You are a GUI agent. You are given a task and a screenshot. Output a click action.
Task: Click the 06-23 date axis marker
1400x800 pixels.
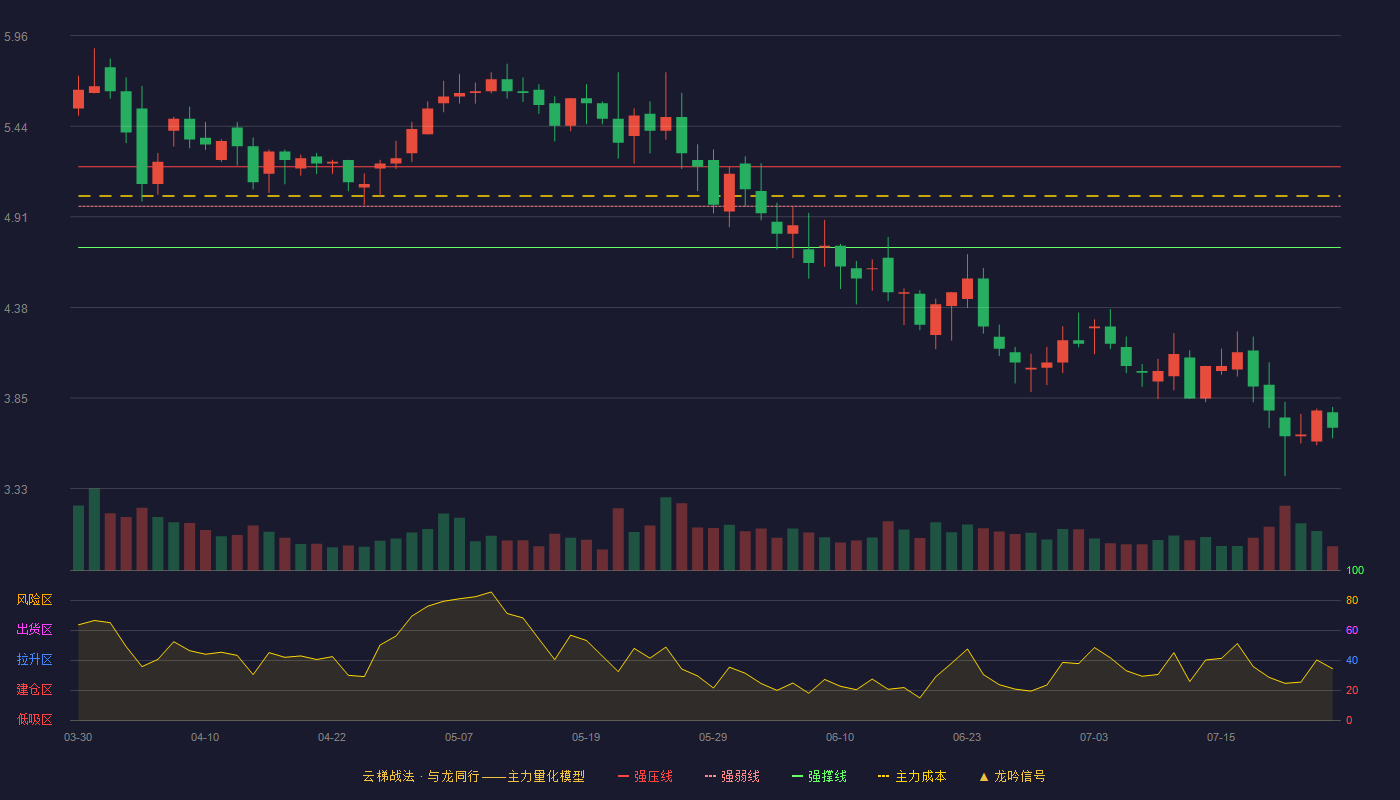pos(967,737)
